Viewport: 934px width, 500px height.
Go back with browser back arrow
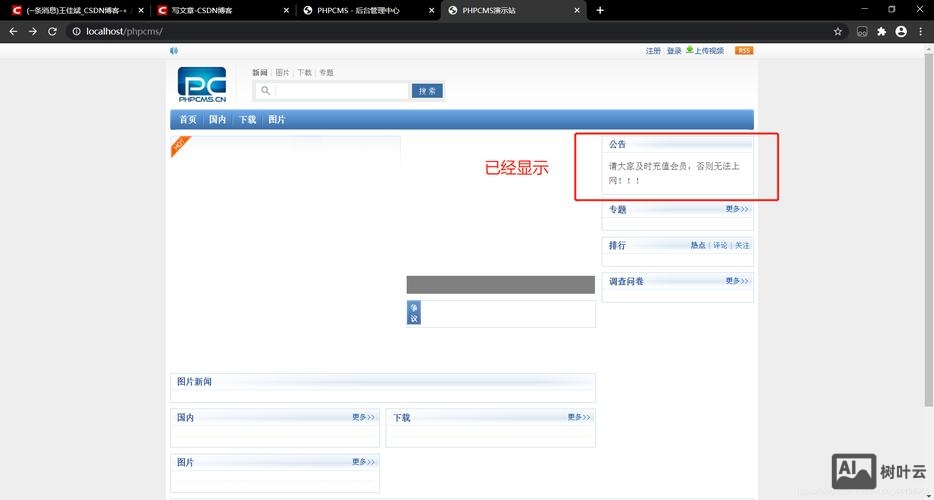click(13, 32)
